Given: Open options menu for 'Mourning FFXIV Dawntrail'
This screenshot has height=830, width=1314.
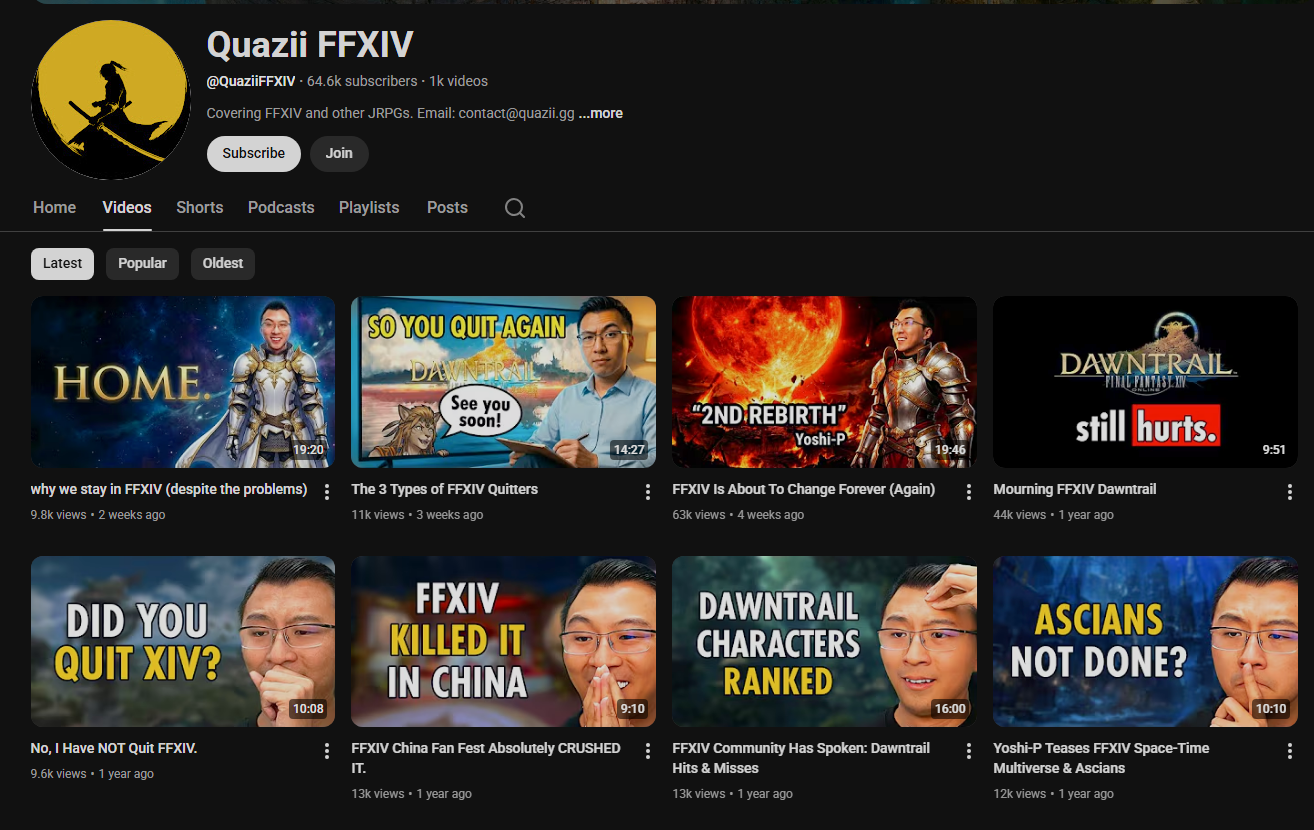Looking at the screenshot, I should pos(1290,492).
